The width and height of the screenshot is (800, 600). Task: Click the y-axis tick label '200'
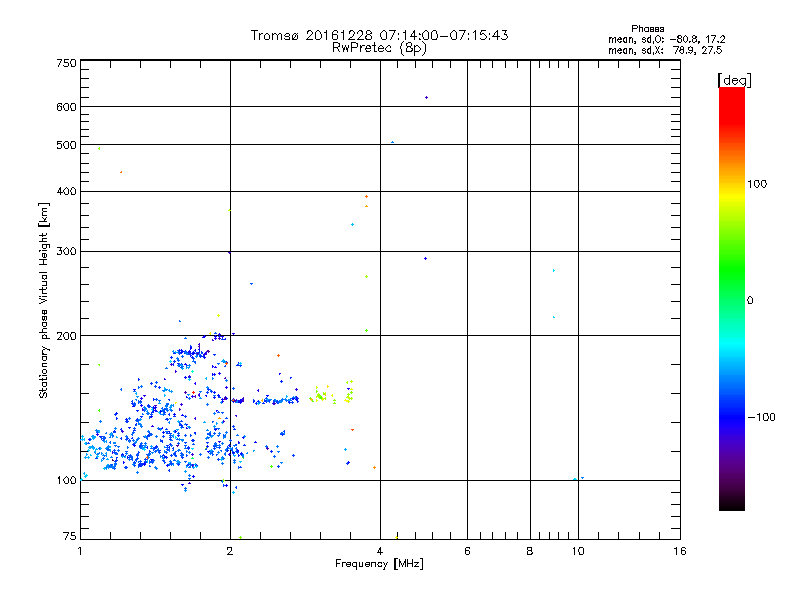[66, 336]
